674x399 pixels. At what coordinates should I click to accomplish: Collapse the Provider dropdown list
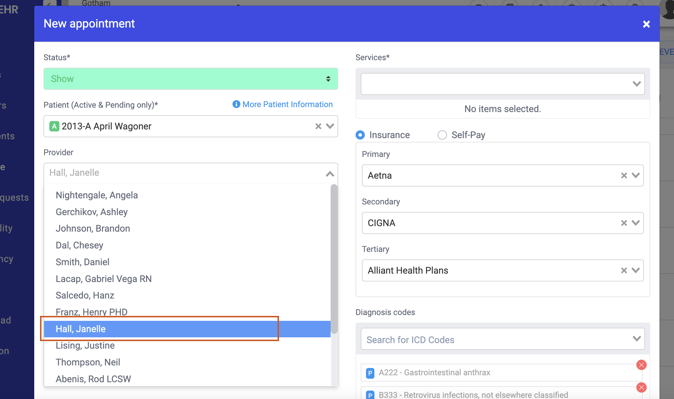point(330,174)
